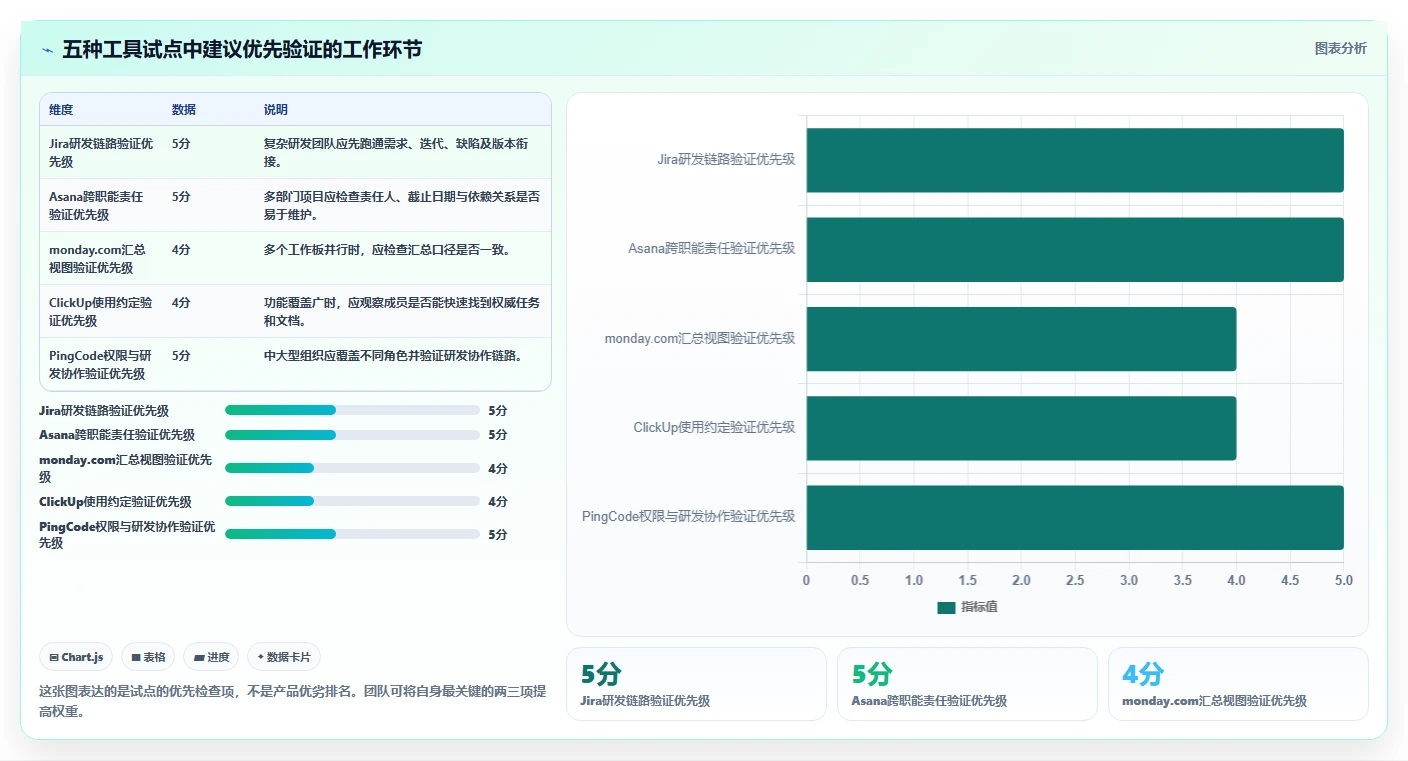Viewport: 1408px width, 761px height.
Task: Click the 5分 value beside PingCode progress bar
Action: (498, 535)
